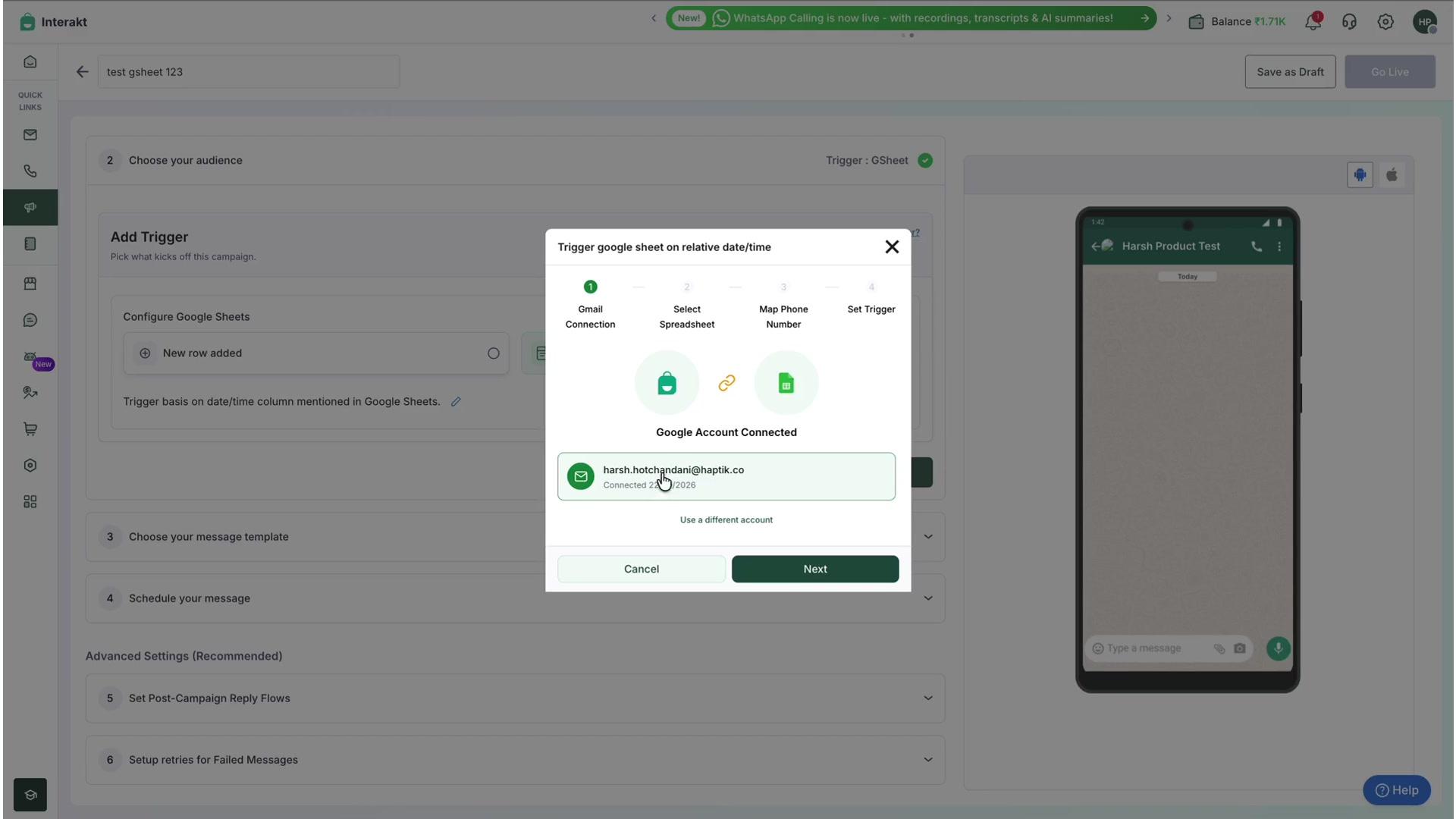Viewport: 1456px width, 819px height.
Task: Open the apps grid icon in sidebar
Action: pos(30,502)
